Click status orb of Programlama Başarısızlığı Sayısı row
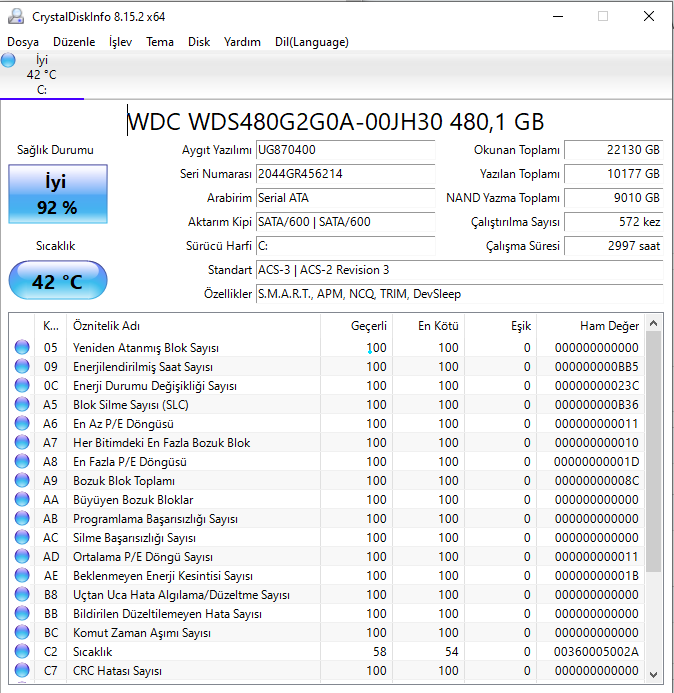 click(x=22, y=518)
